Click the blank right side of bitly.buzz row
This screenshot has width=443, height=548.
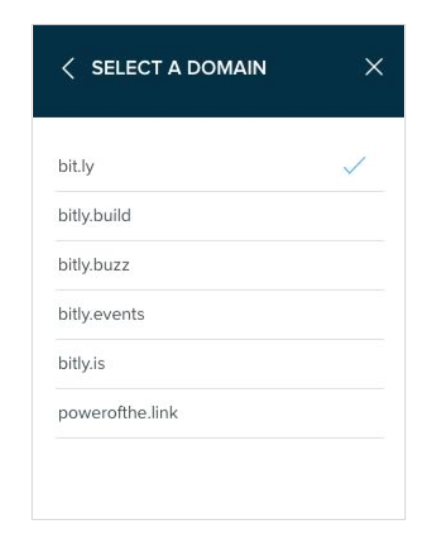(279, 265)
